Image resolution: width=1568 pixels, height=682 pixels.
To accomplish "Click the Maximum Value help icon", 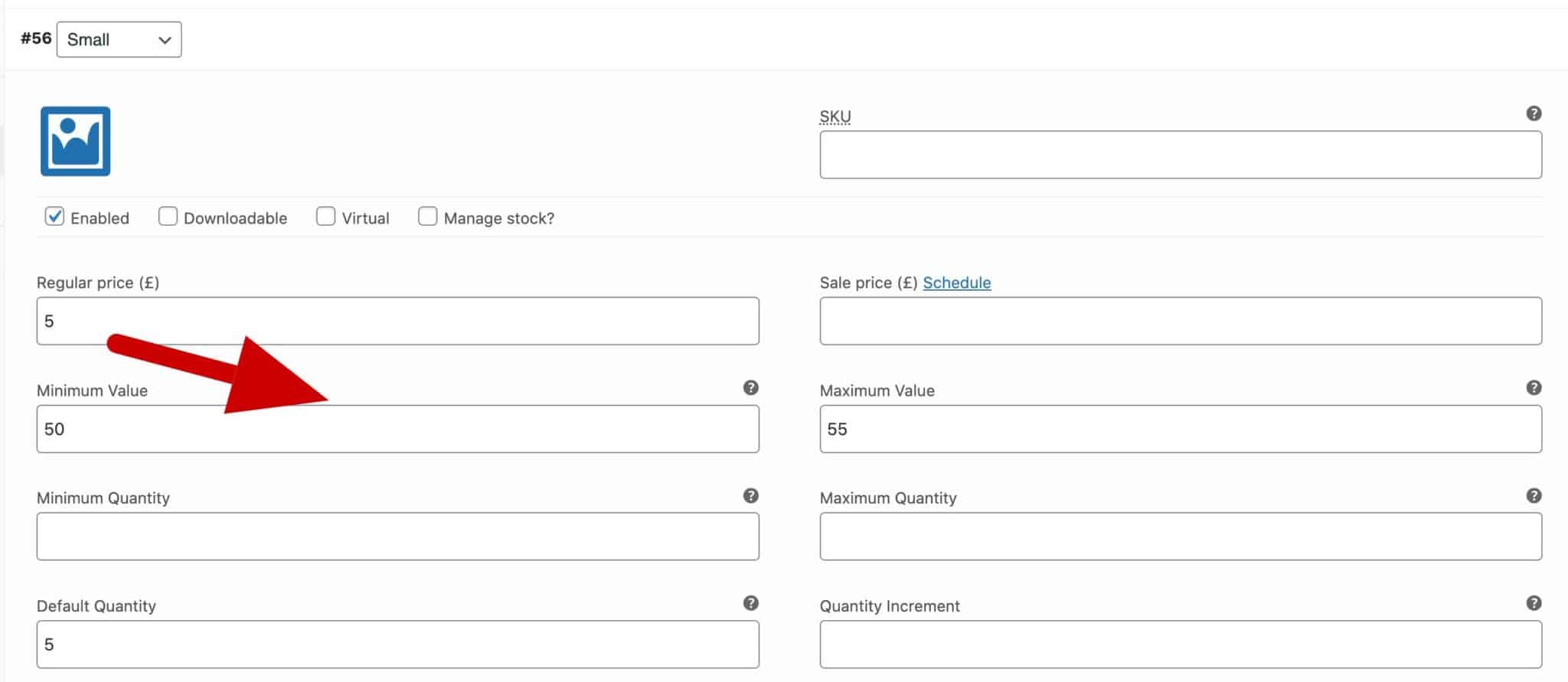I will pyautogui.click(x=1534, y=389).
